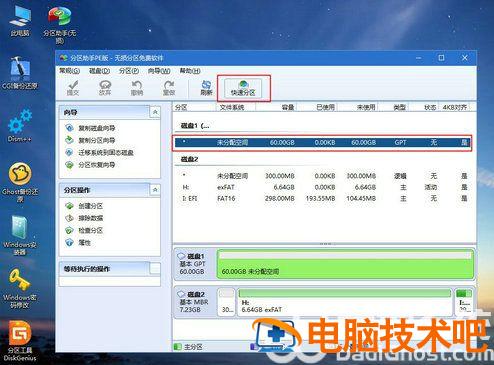Screen dimensions: 494x365
Task: Click the 磁盘2 group heading in the list
Action: pyautogui.click(x=189, y=159)
